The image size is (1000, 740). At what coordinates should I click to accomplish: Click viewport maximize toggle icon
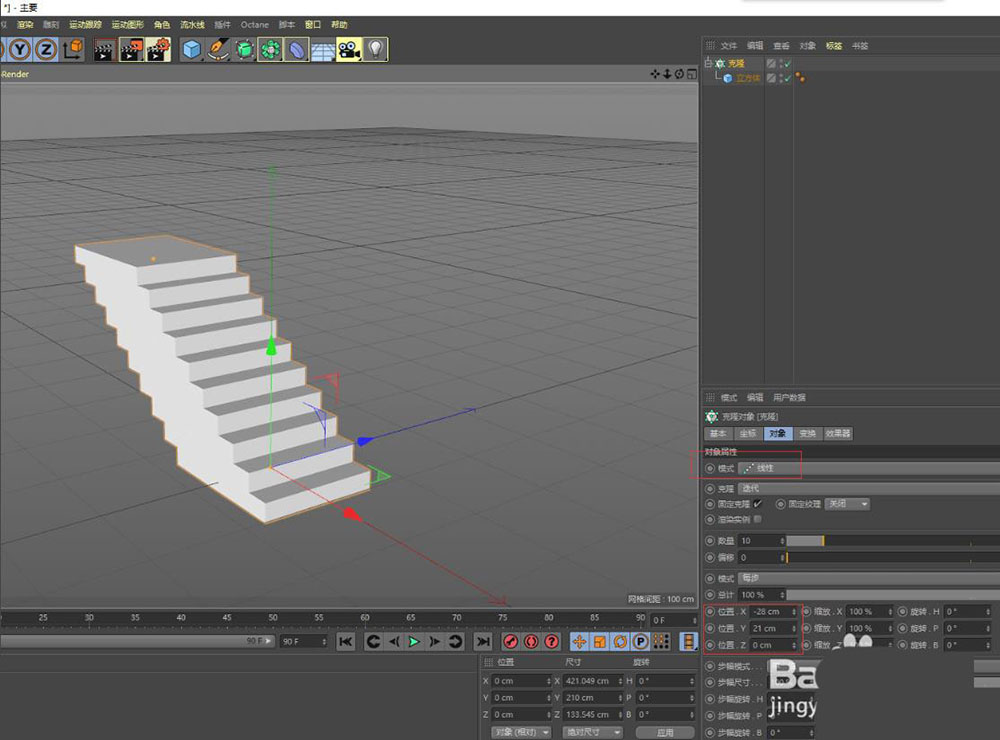click(x=691, y=74)
